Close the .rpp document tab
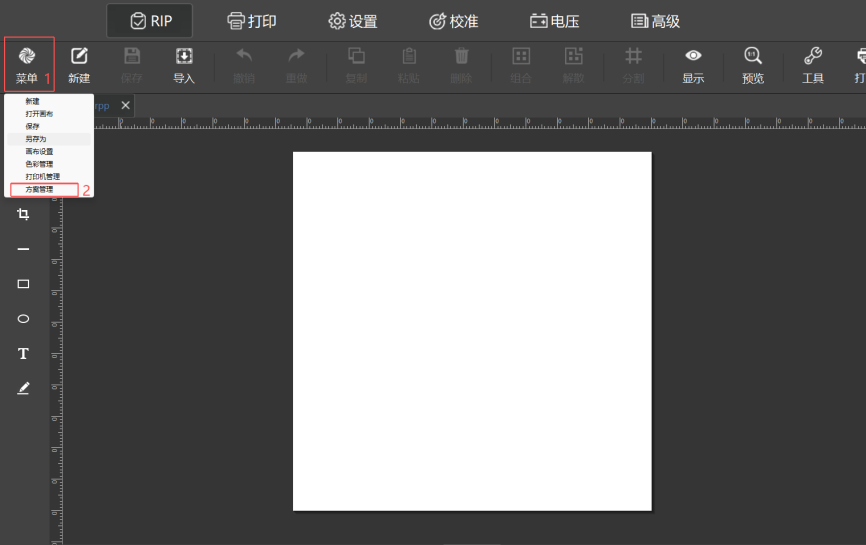The width and height of the screenshot is (866, 545). click(125, 105)
